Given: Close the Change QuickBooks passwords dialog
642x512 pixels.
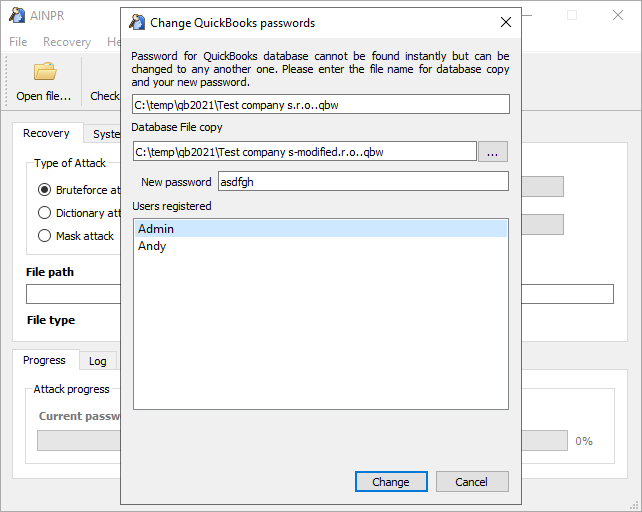Looking at the screenshot, I should point(506,22).
